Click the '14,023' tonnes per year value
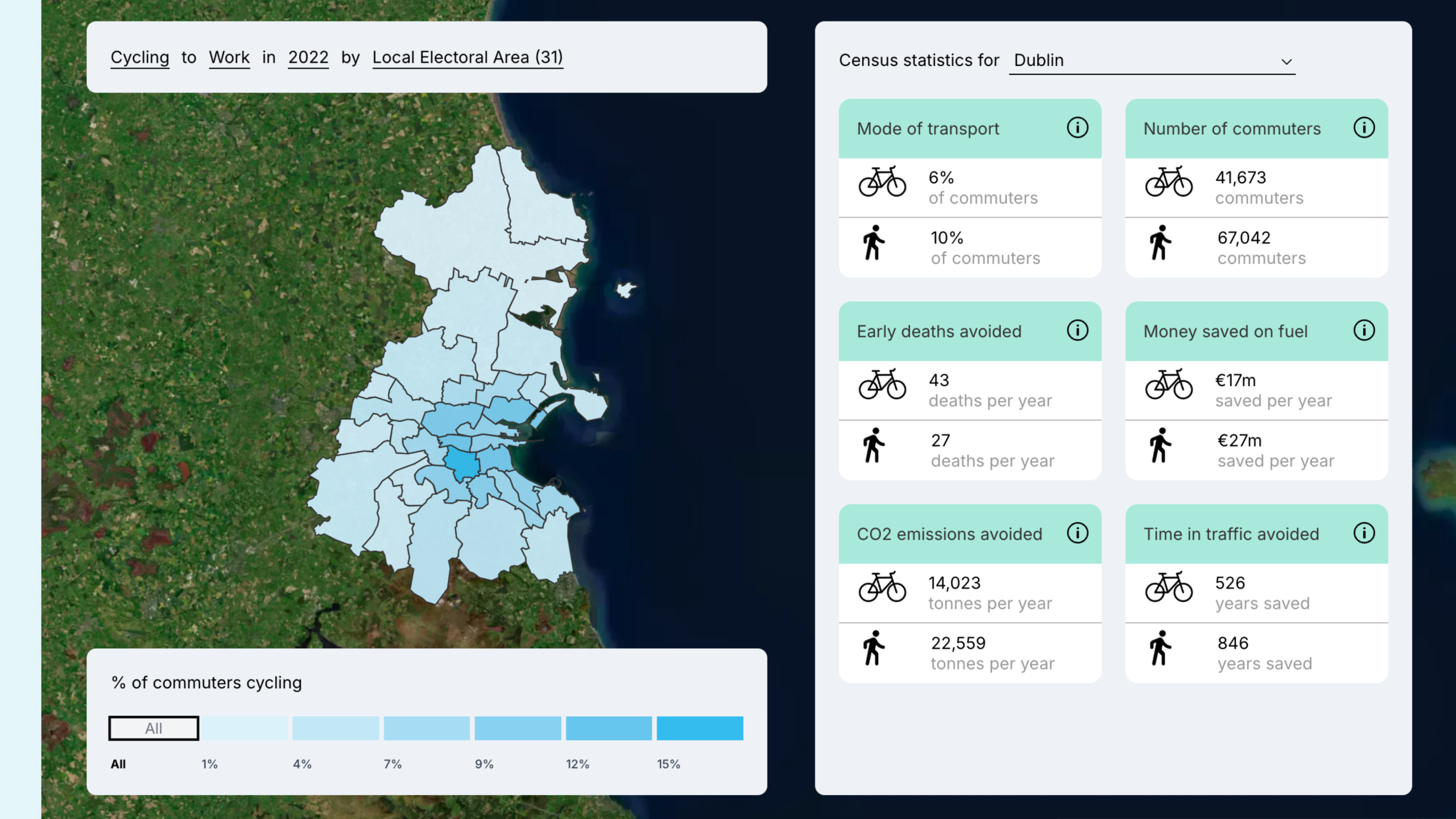This screenshot has width=1456, height=819. pyautogui.click(x=954, y=583)
